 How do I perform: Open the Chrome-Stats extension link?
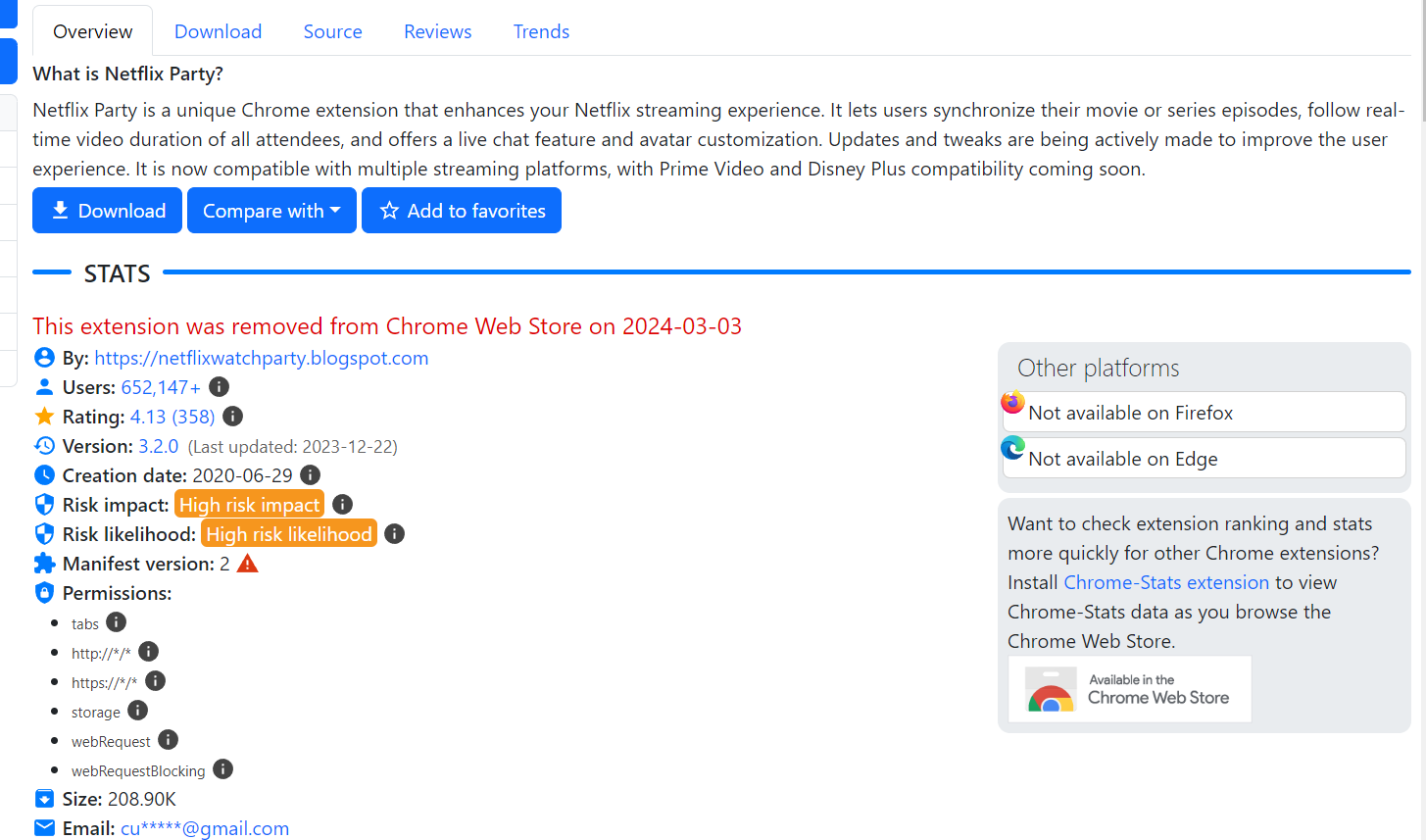[1166, 582]
